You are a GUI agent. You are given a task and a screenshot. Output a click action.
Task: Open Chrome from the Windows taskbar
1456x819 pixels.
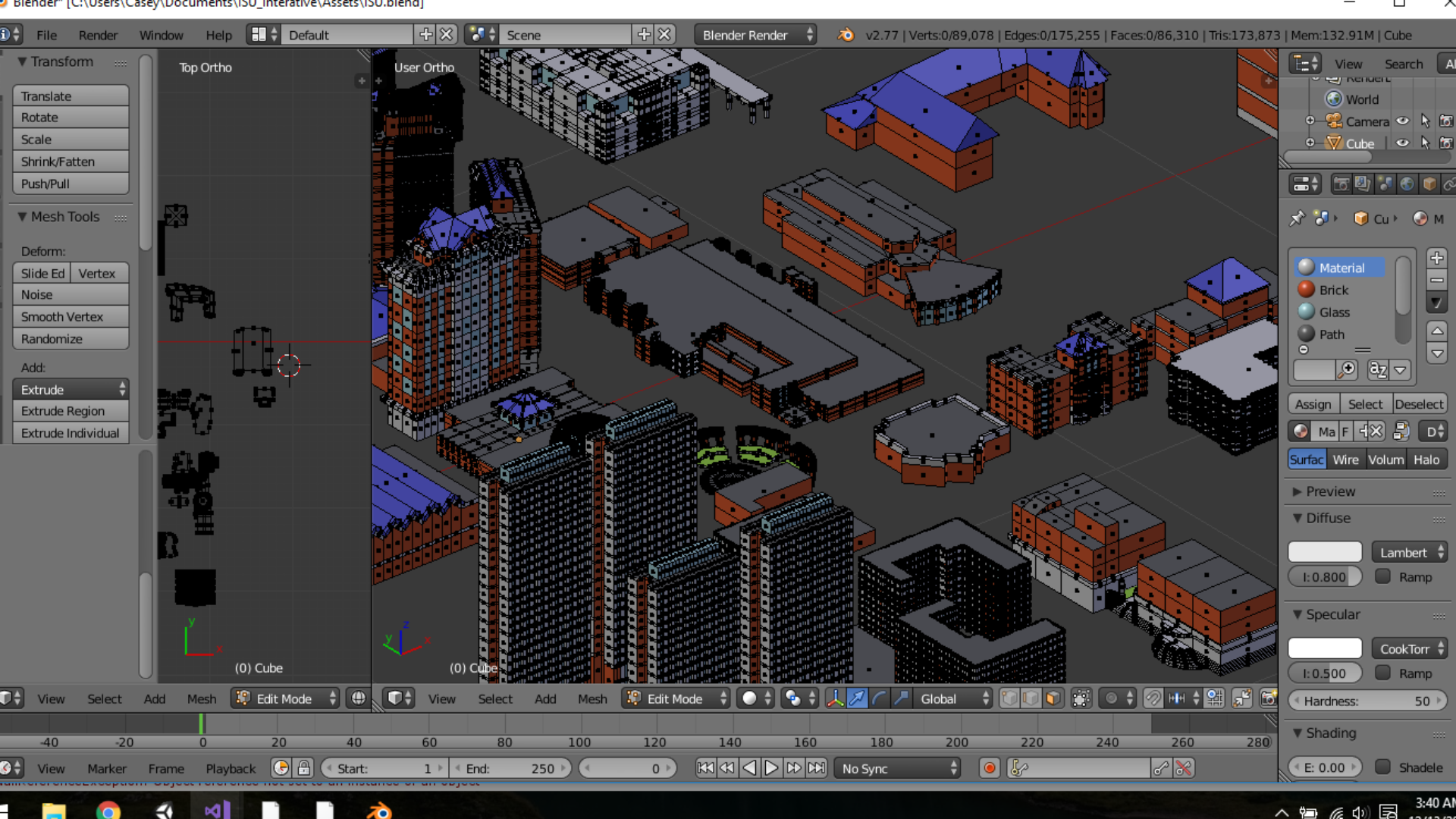coord(108,811)
